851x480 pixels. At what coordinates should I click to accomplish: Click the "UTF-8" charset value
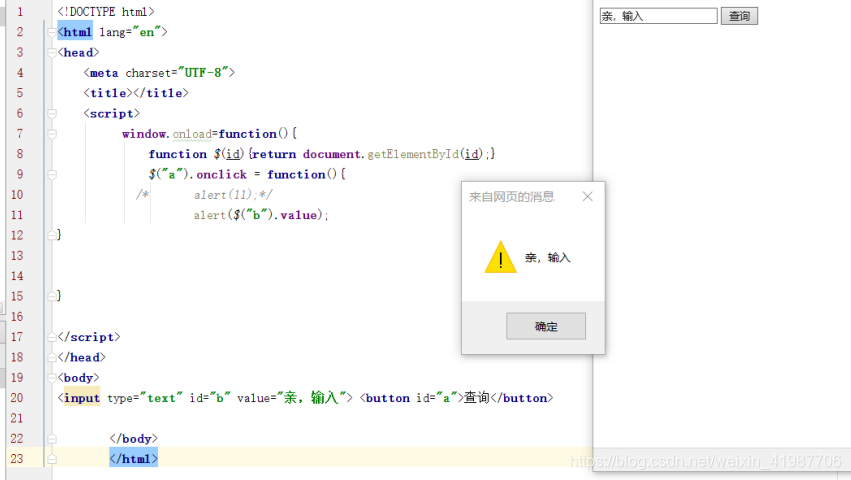(202, 73)
